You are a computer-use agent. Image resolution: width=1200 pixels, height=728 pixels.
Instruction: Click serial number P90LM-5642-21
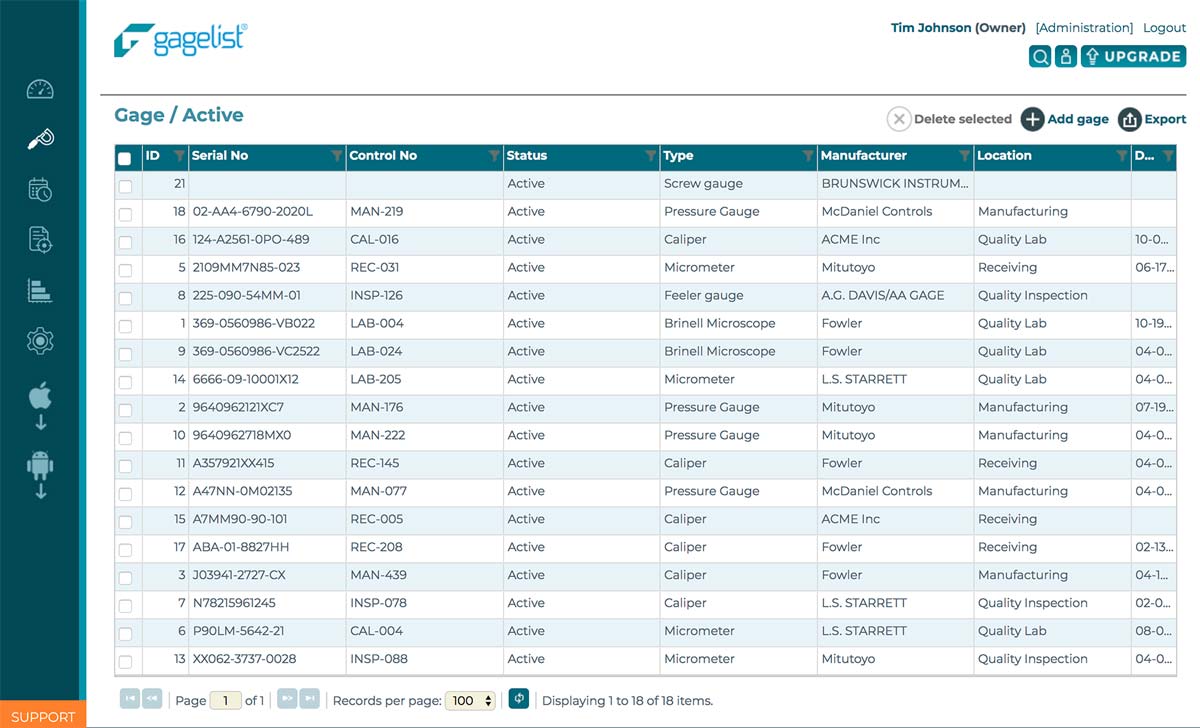239,632
